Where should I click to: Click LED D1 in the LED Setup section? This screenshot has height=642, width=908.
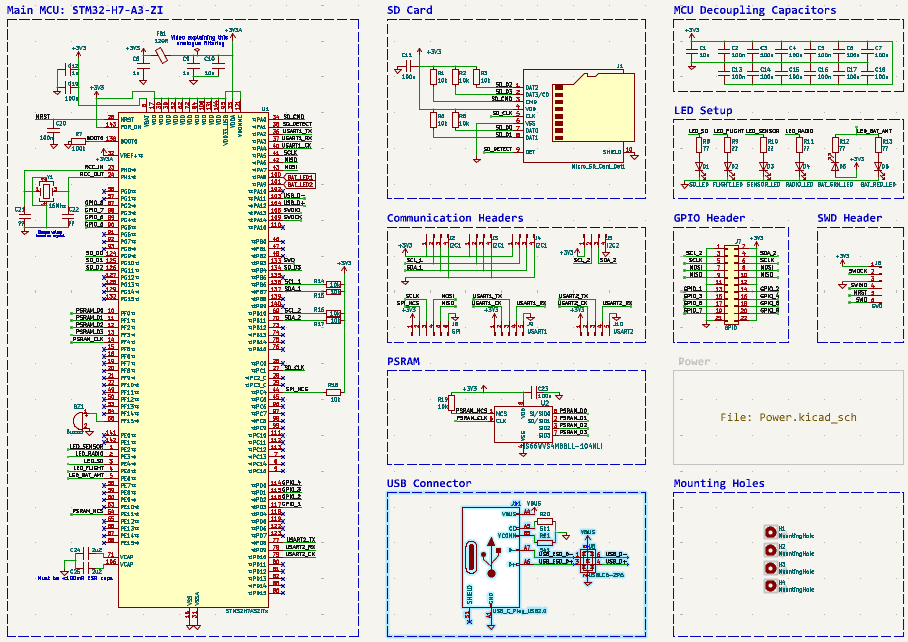pyautogui.click(x=699, y=167)
